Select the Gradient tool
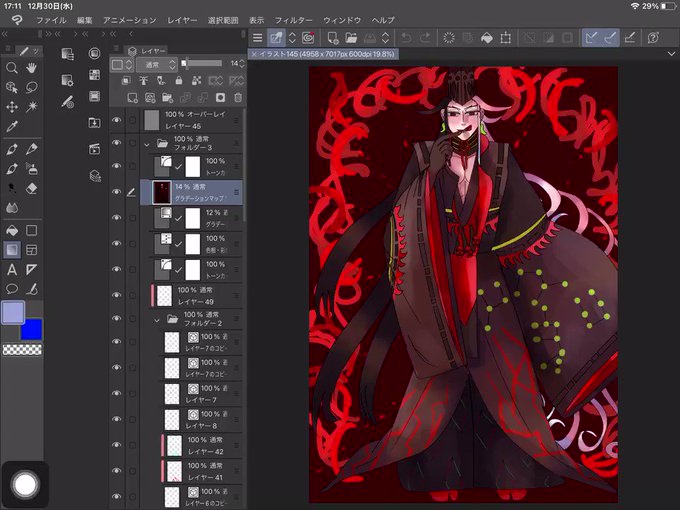 (12, 250)
